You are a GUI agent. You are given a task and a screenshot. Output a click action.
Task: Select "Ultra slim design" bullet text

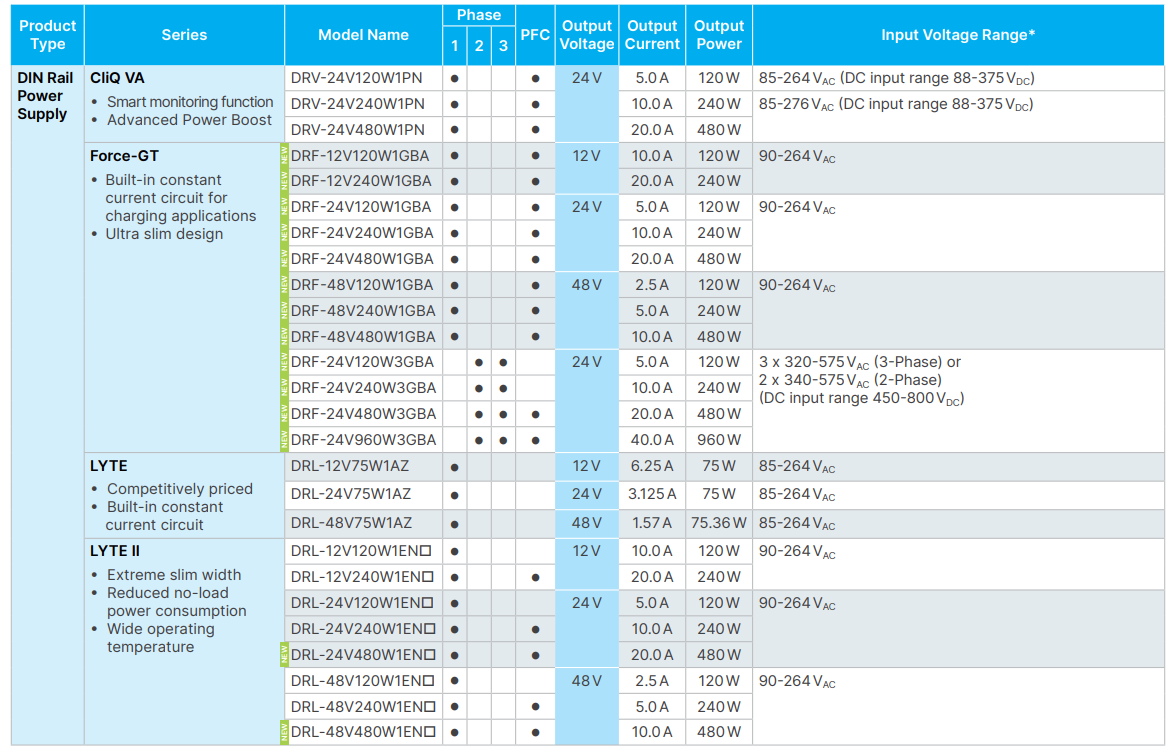[x=164, y=234]
